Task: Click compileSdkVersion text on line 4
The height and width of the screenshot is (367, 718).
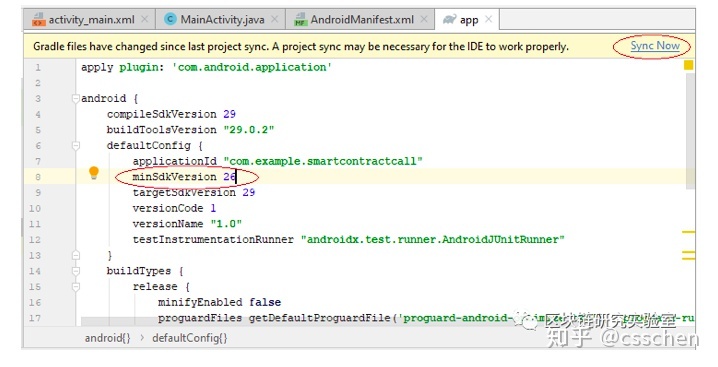Action: (162, 114)
